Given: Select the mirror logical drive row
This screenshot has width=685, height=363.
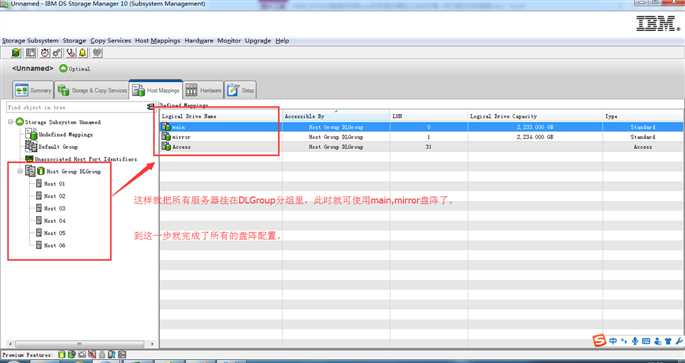Looking at the screenshot, I should 422,137.
